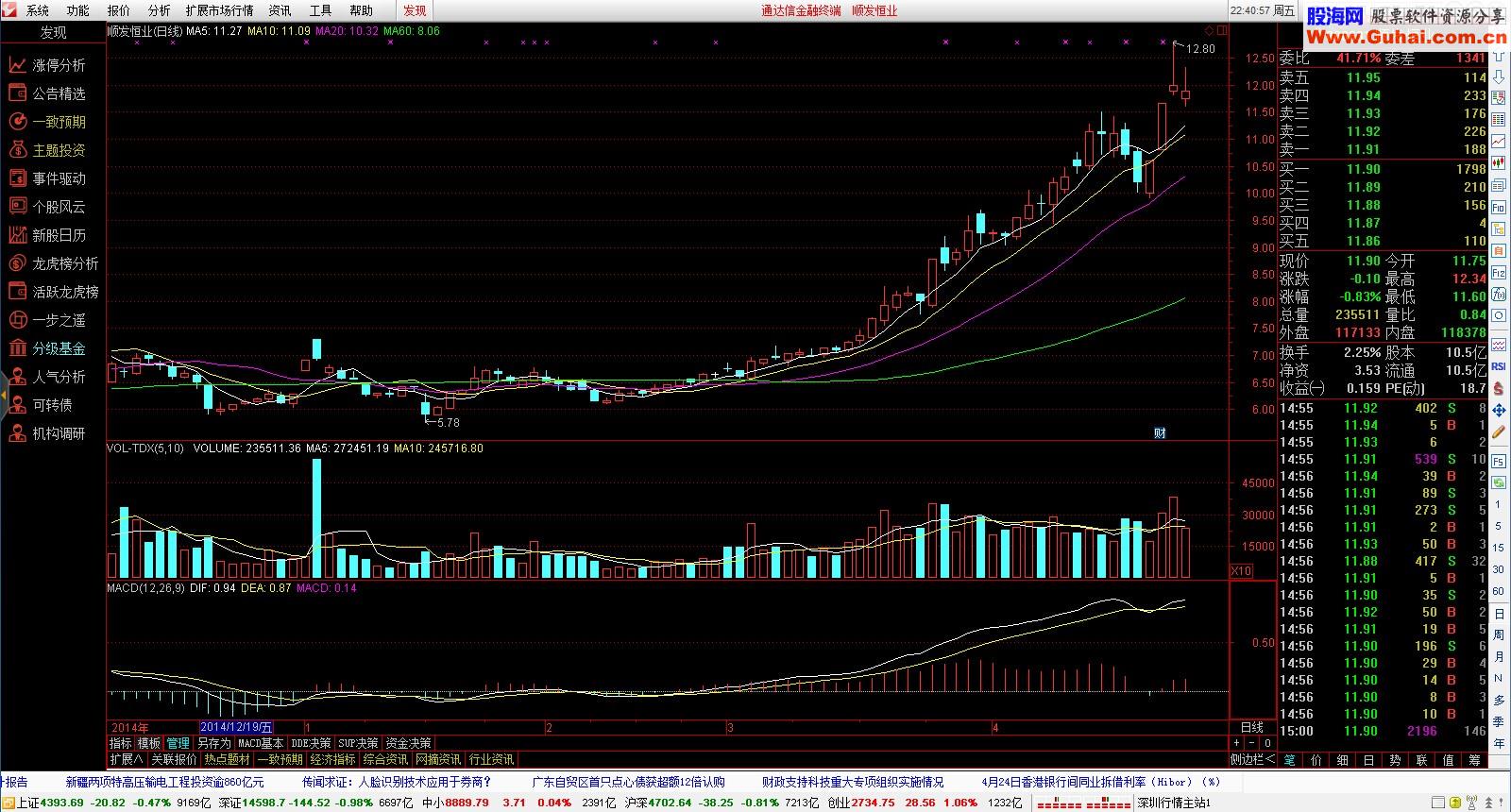This screenshot has height=812, width=1511.
Task: Open 可转债 sidebar item
Action: (52, 405)
